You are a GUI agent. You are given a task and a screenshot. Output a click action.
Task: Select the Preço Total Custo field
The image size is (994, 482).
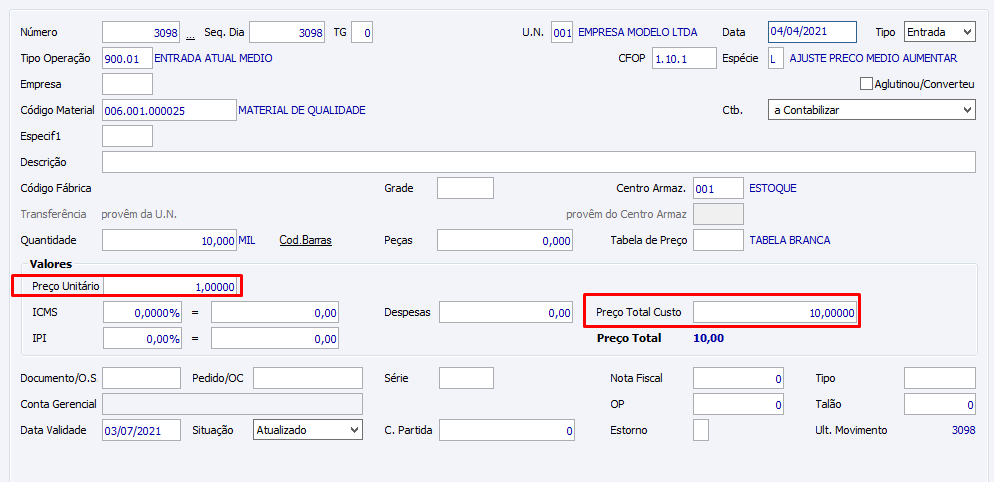point(775,313)
